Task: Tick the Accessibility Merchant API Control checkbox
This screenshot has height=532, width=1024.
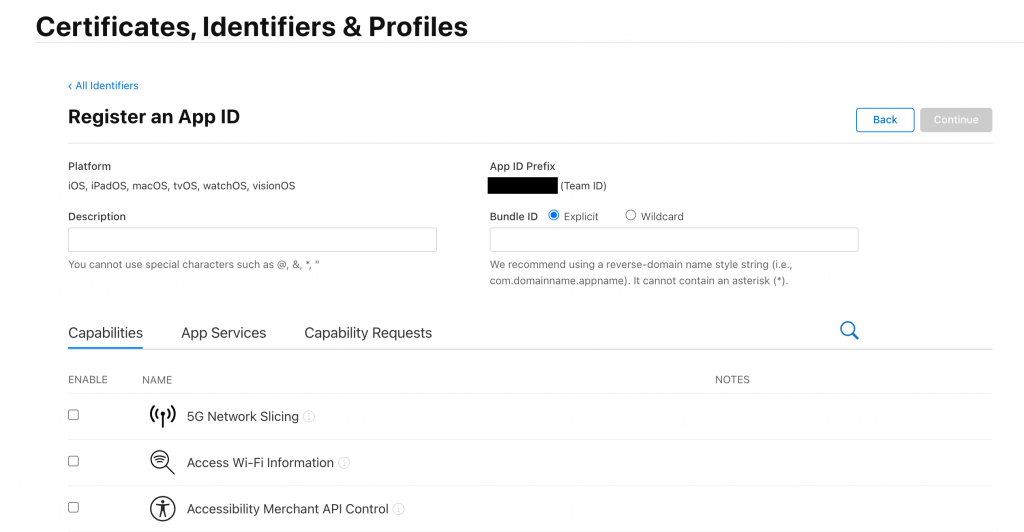Action: [x=73, y=507]
